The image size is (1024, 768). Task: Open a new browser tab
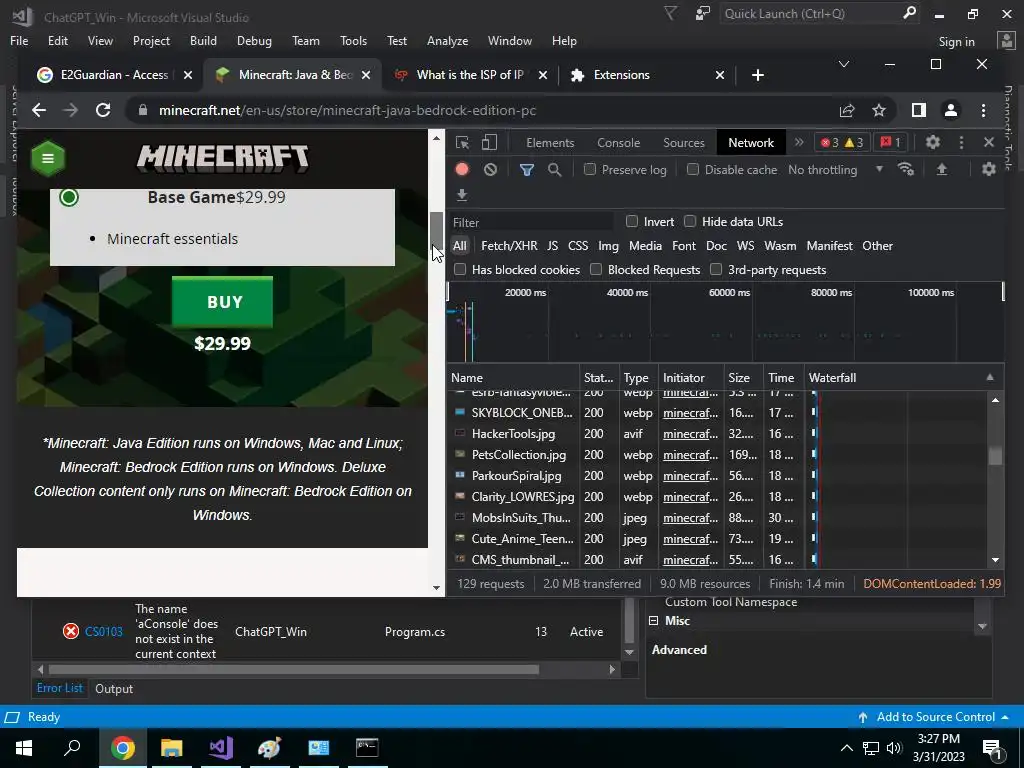pos(758,75)
